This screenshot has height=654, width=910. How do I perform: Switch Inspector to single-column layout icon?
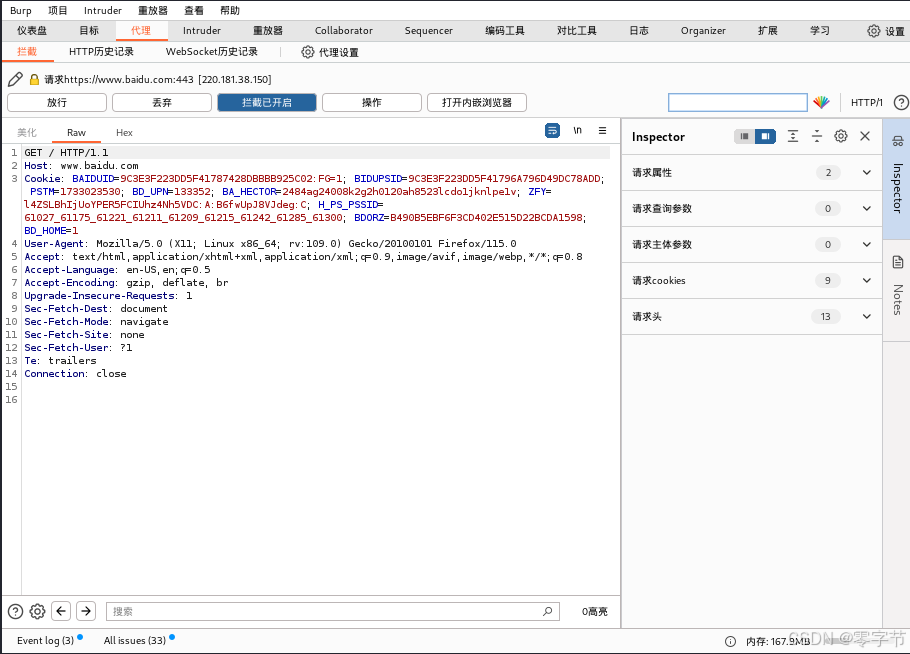pos(744,136)
